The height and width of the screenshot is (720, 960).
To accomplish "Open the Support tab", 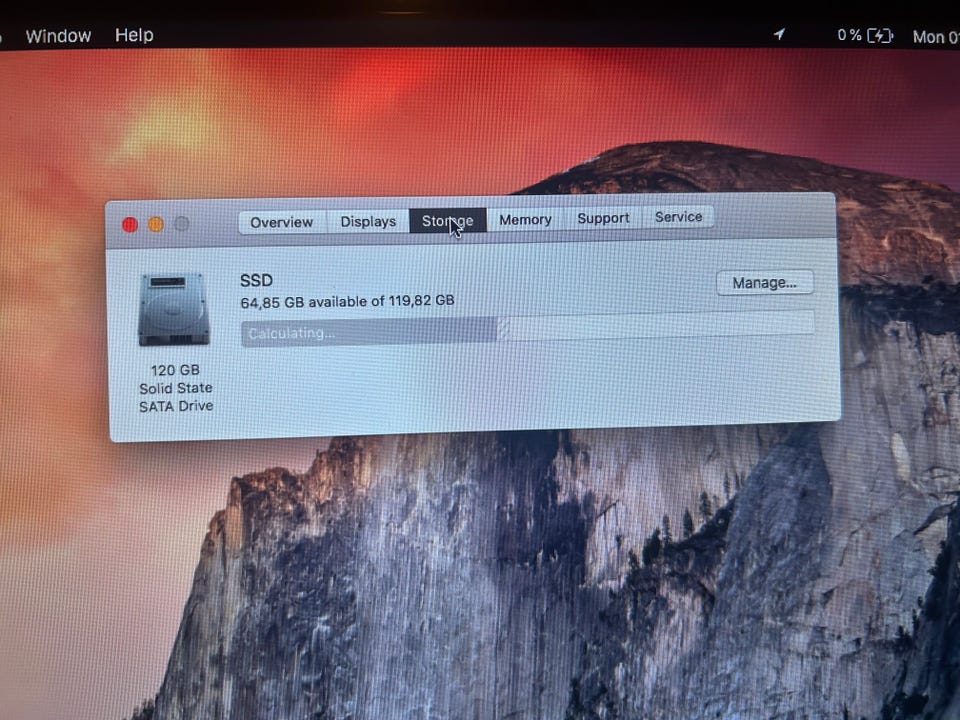I will pos(603,218).
